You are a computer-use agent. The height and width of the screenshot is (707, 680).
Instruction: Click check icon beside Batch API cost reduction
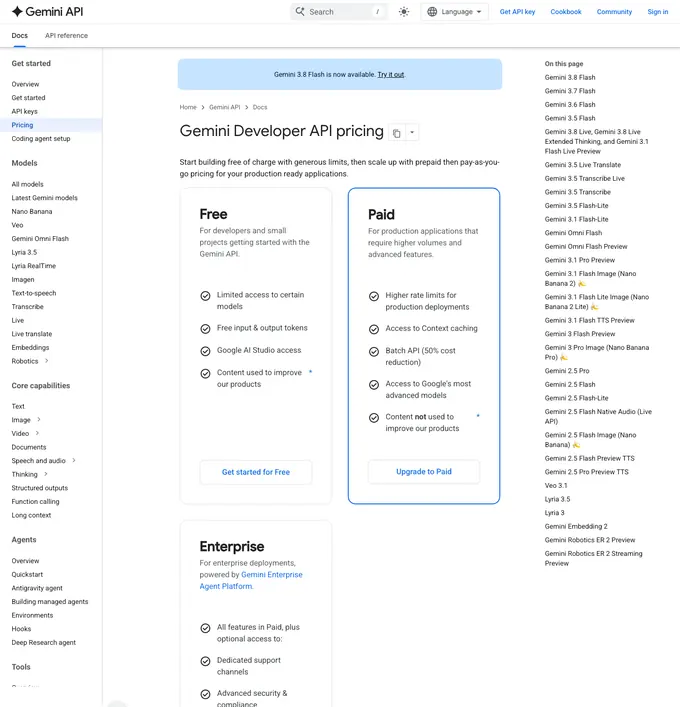[374, 351]
